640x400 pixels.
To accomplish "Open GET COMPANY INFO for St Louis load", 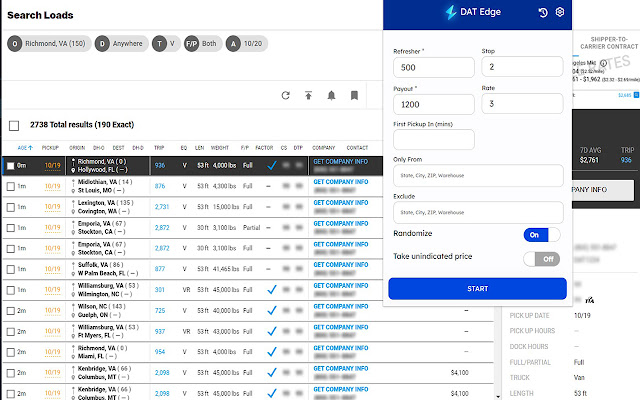I will pos(340,182).
